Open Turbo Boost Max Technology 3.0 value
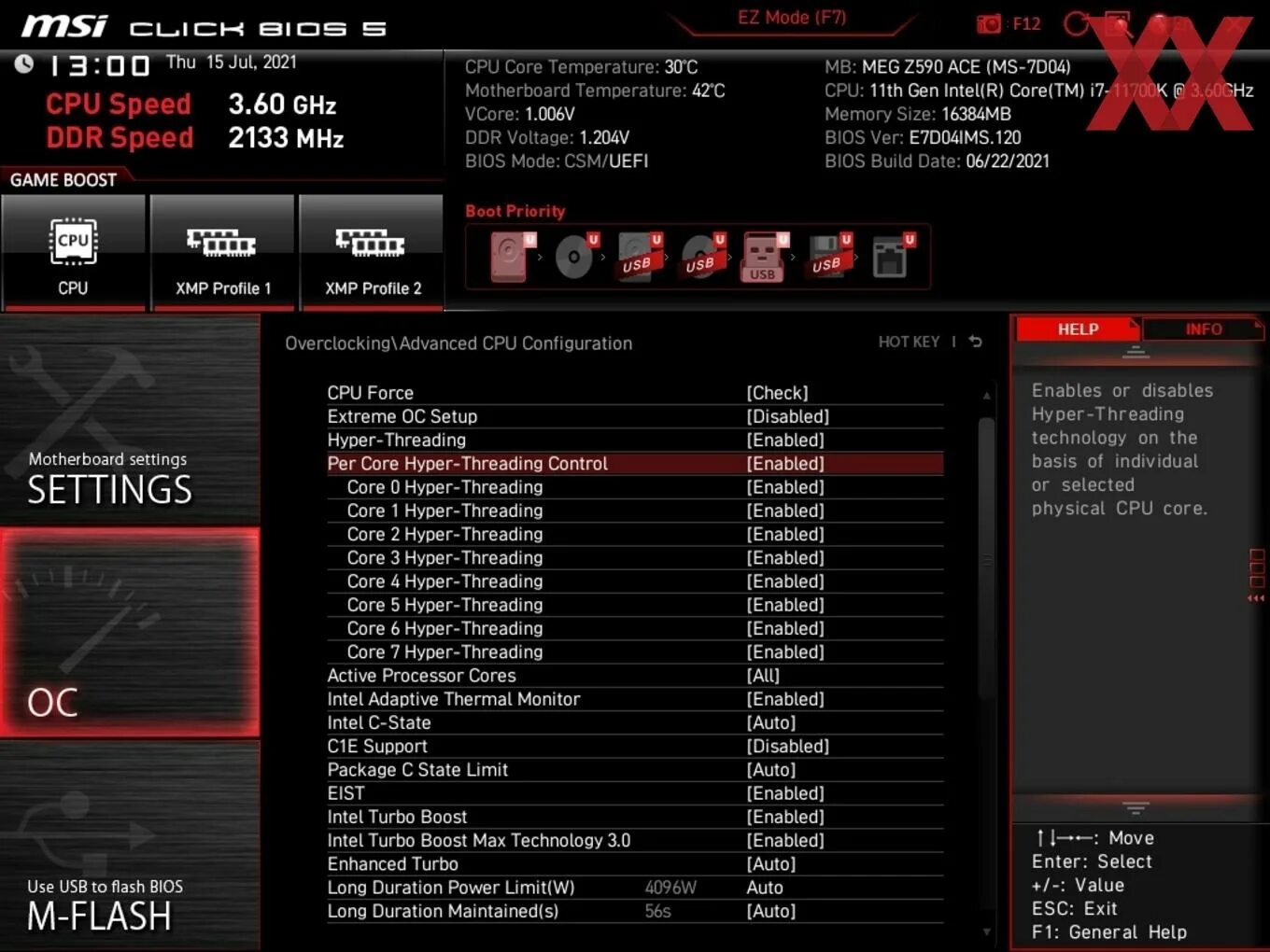Image resolution: width=1270 pixels, height=952 pixels. click(x=784, y=840)
